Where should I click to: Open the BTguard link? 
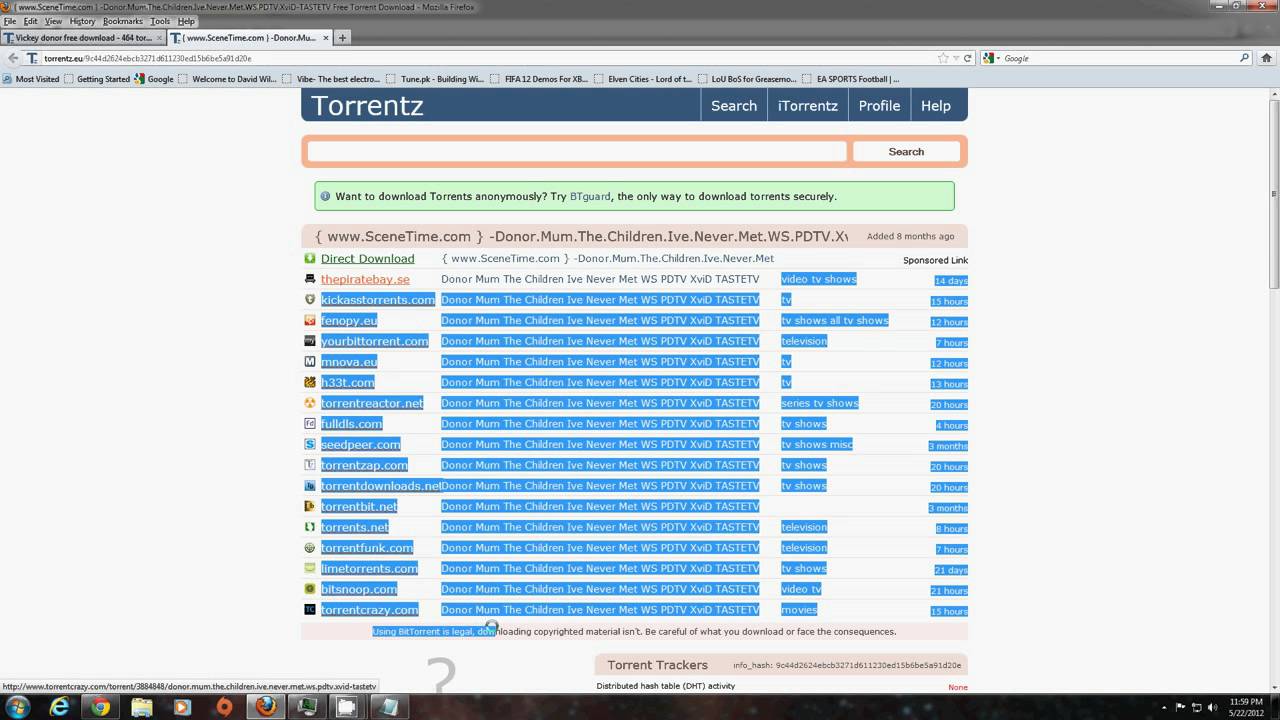pyautogui.click(x=590, y=196)
